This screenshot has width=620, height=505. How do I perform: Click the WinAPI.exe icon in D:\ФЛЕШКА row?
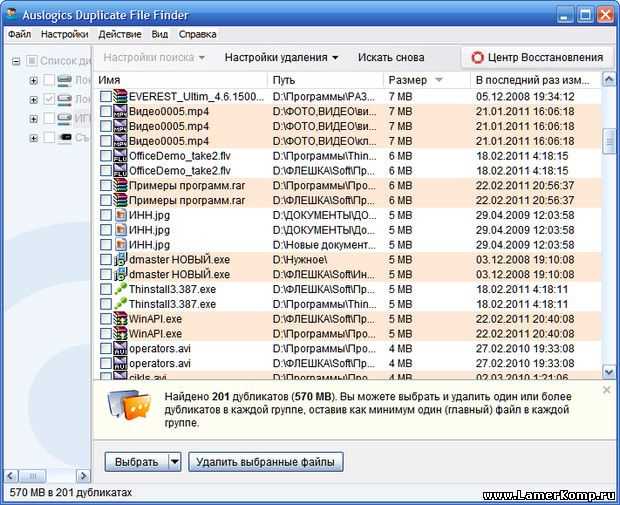click(120, 319)
